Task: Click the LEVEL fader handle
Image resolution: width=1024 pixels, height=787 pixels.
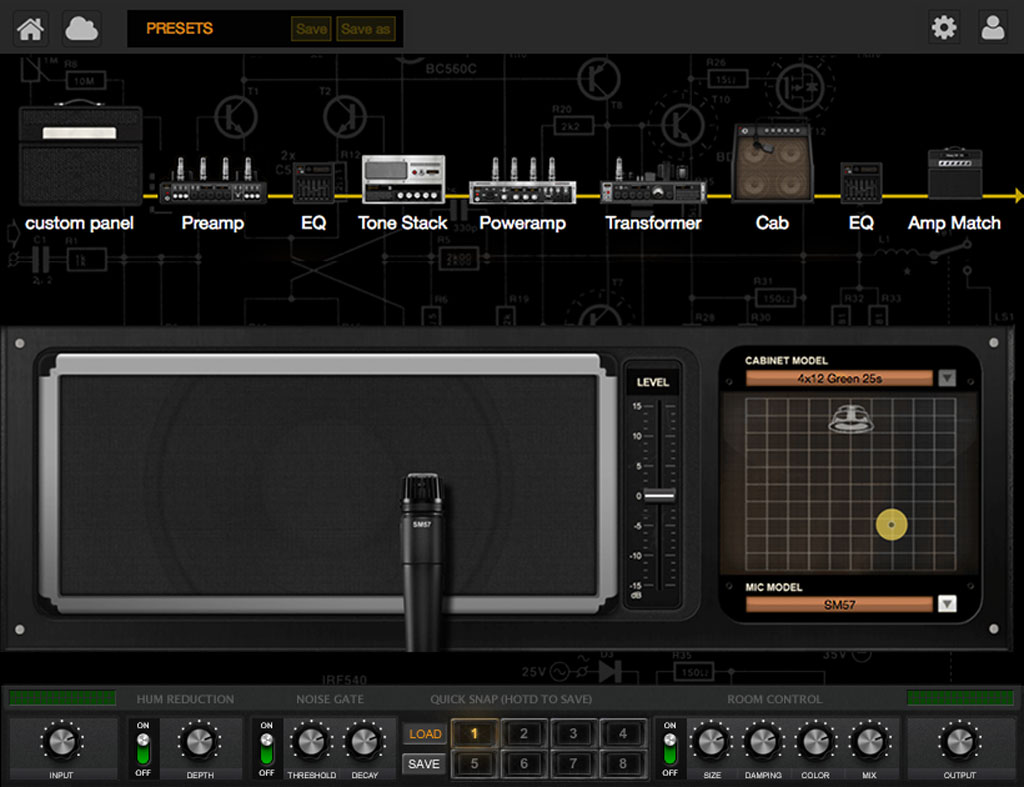Action: (x=659, y=496)
